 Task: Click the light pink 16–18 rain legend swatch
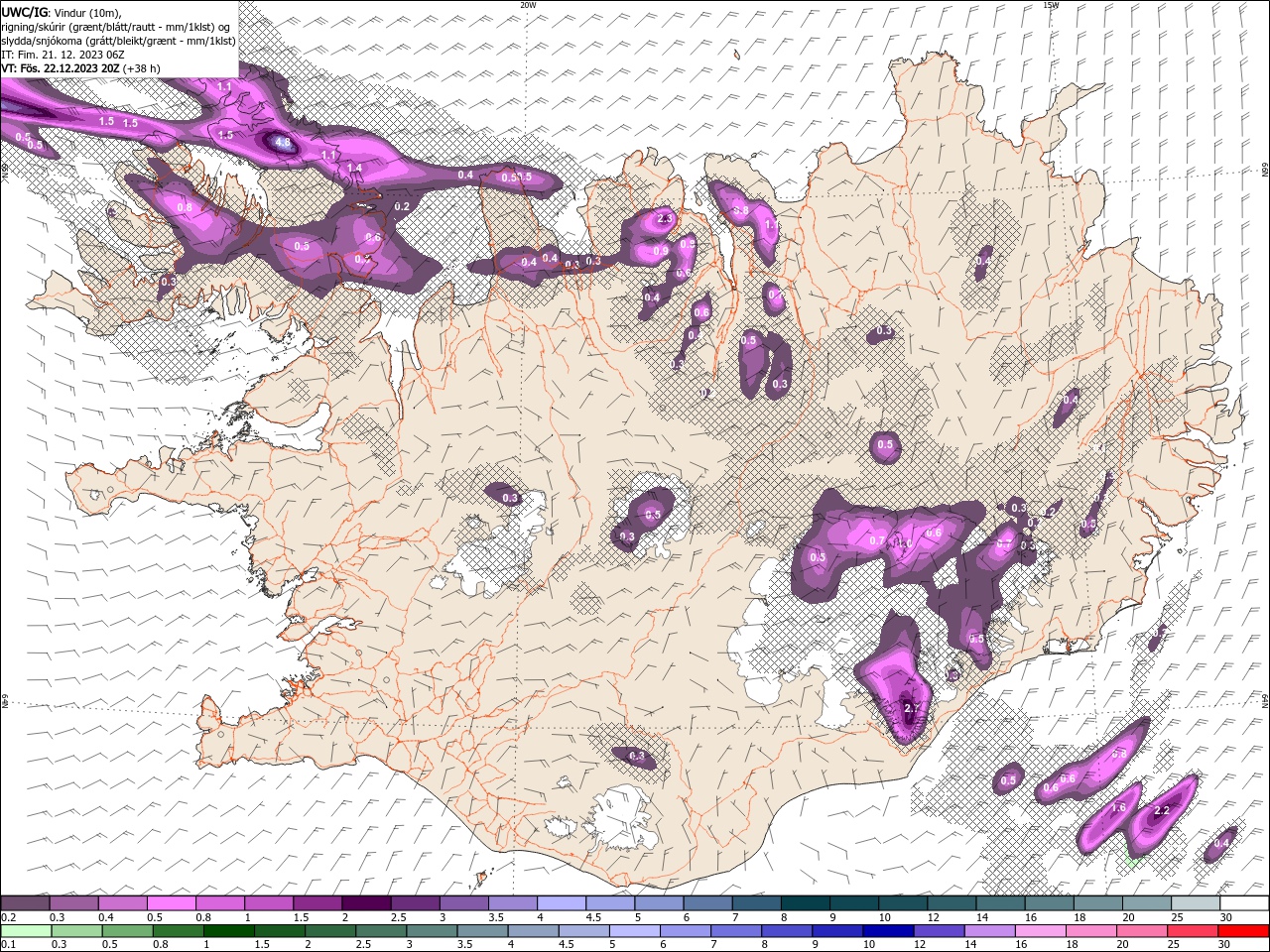pyautogui.click(x=1041, y=930)
